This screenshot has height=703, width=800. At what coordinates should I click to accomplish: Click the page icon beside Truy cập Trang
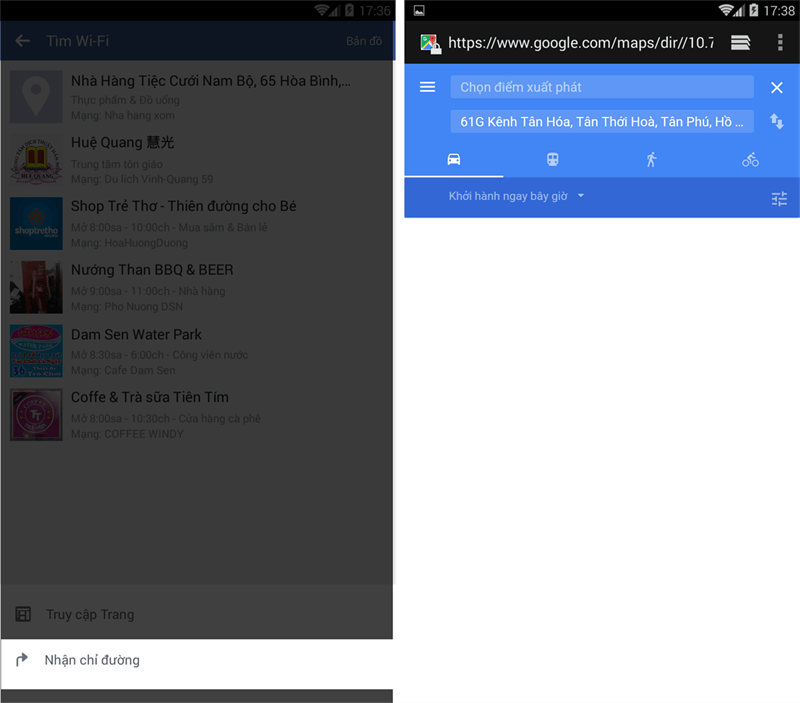(23, 614)
